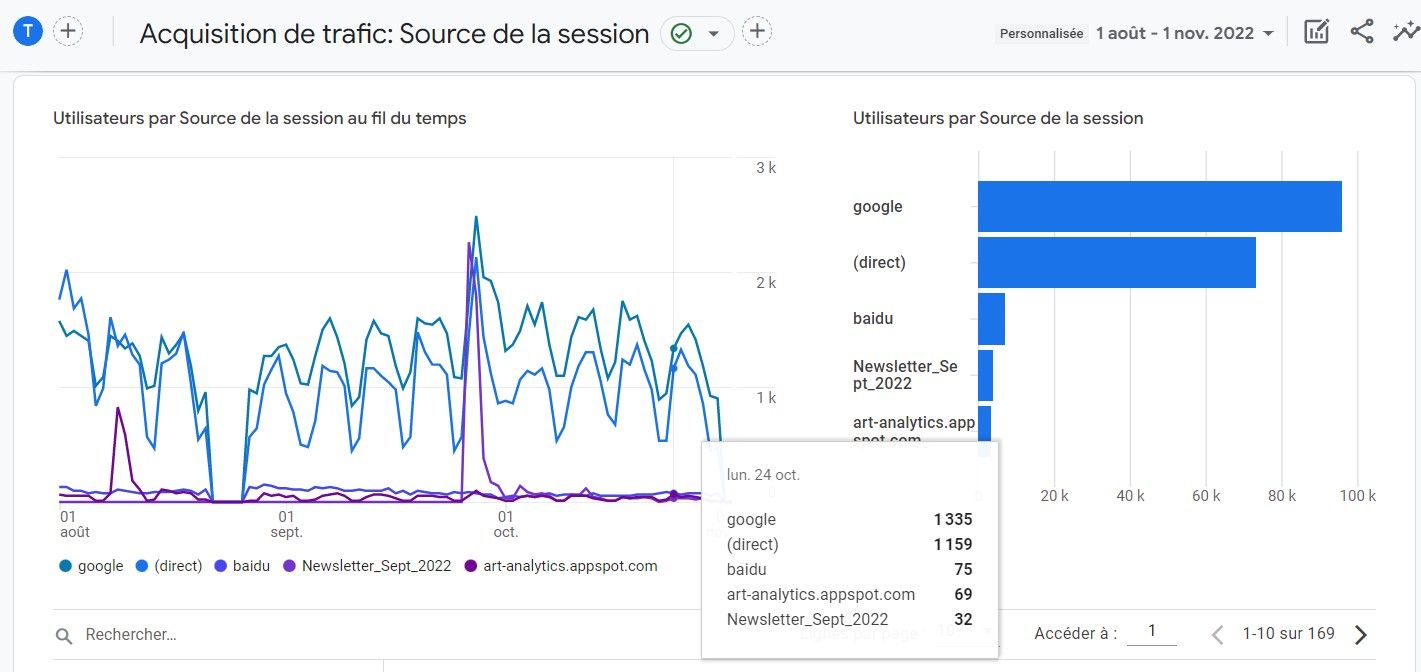Click the Accéder à page number field
1421x672 pixels.
point(1152,632)
